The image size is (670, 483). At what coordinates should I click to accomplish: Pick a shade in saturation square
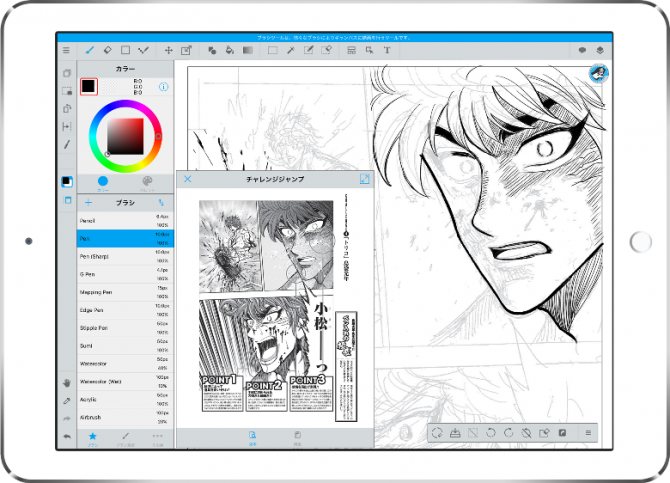pyautogui.click(x=125, y=136)
